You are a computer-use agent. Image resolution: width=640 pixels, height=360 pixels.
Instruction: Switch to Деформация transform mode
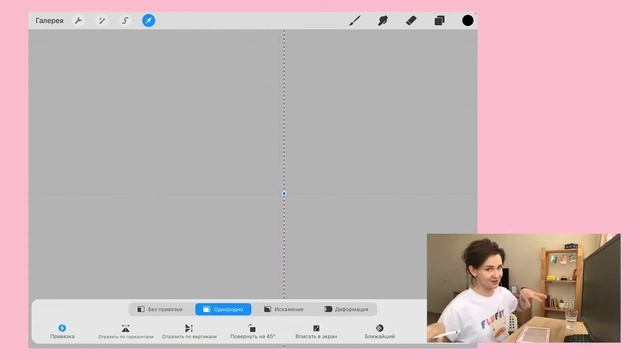click(347, 309)
